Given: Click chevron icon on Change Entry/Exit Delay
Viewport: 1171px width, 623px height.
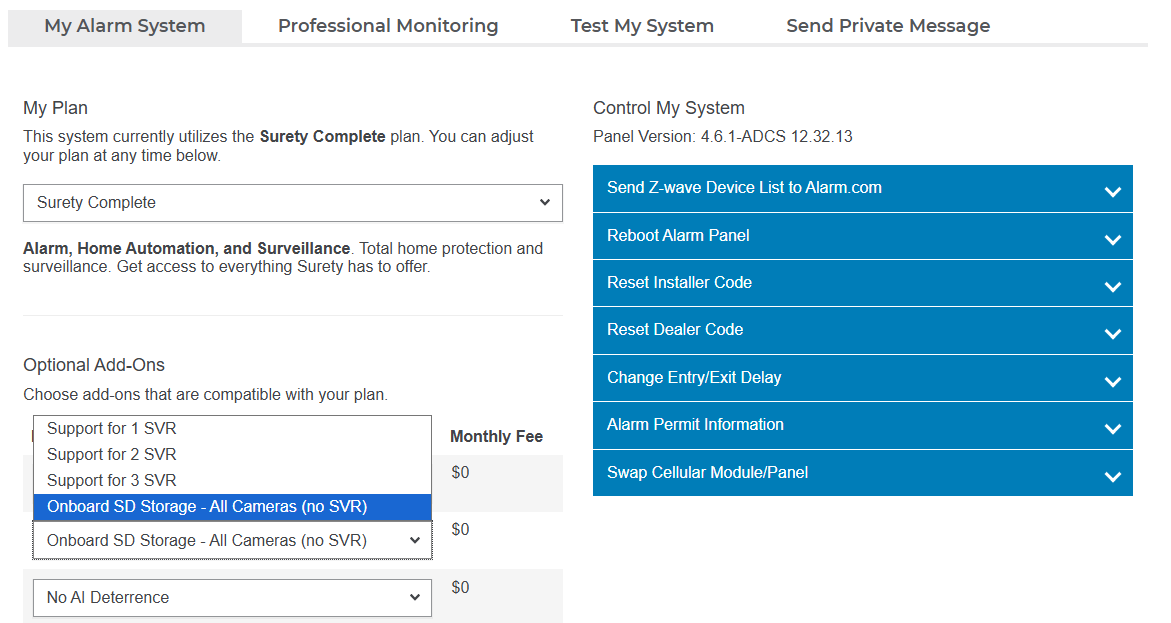Looking at the screenshot, I should click(1112, 382).
